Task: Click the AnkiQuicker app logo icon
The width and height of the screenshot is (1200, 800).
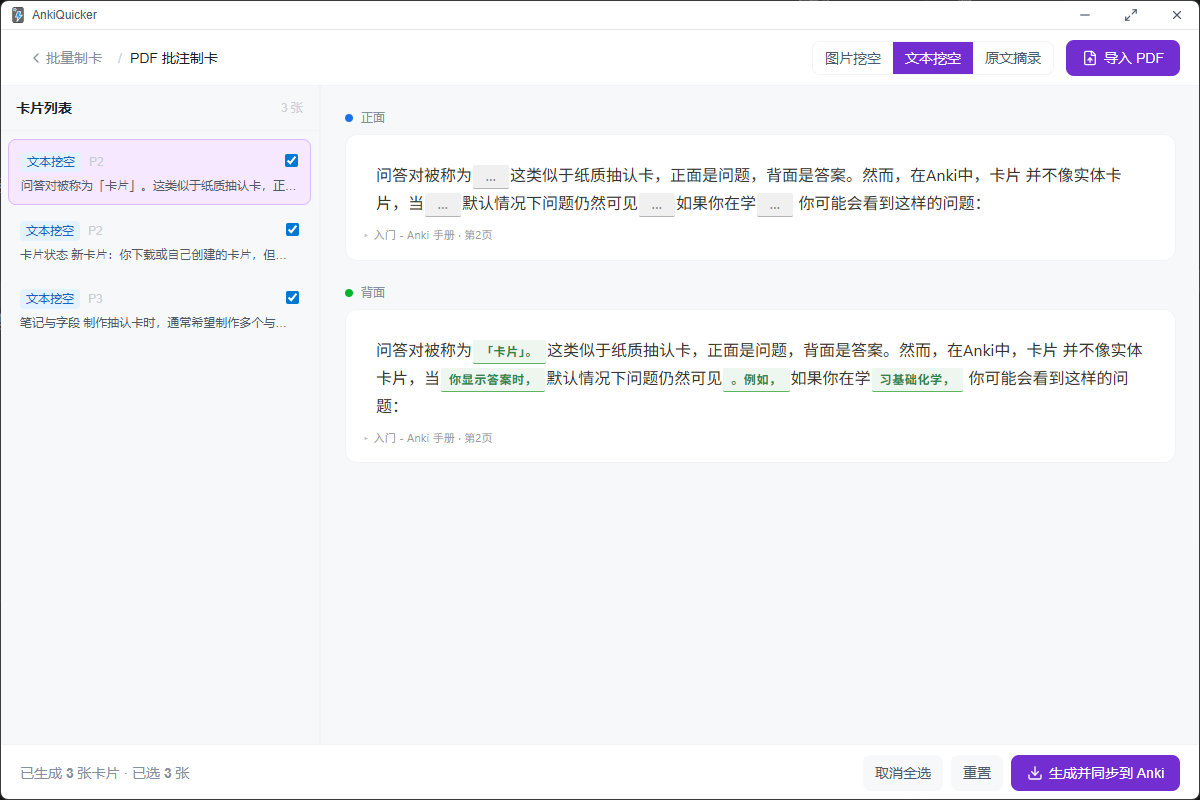Action: (18, 15)
